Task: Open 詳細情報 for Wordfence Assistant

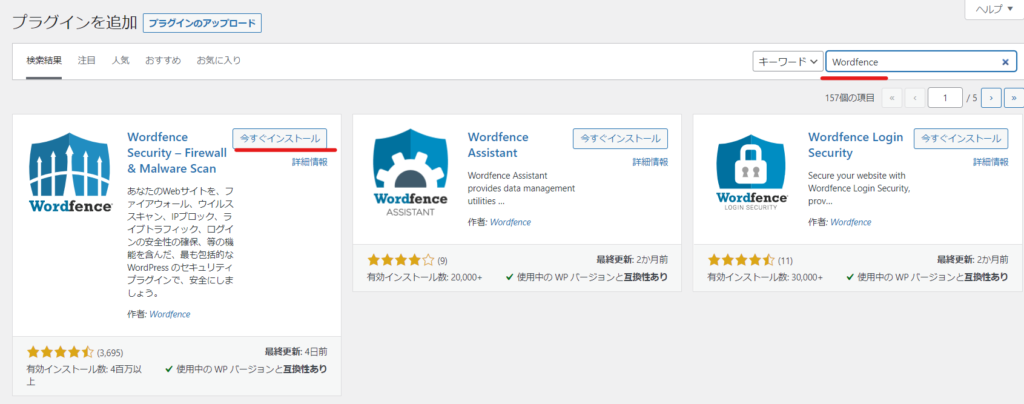Action: 650,162
